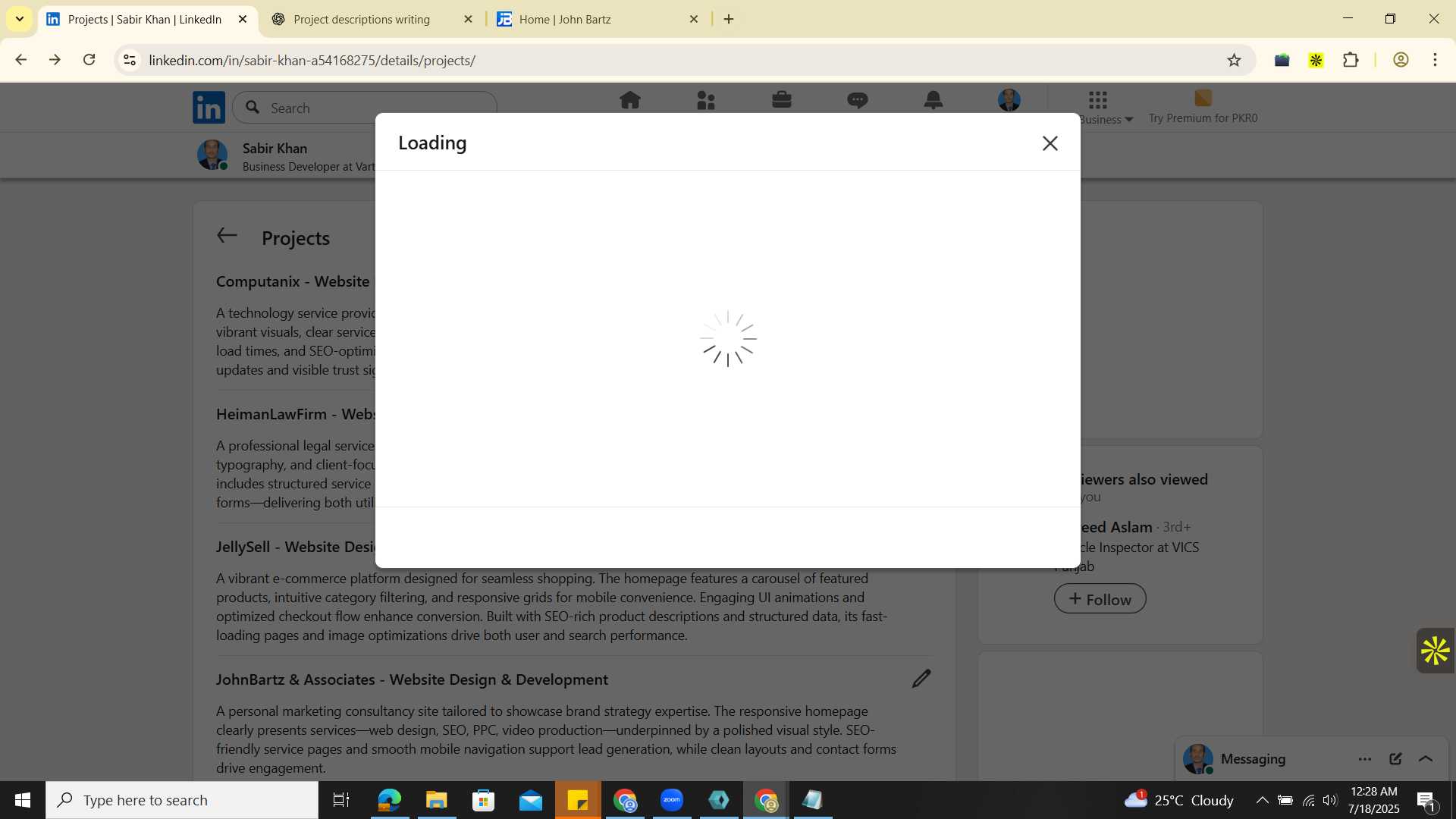This screenshot has width=1456, height=819.
Task: Expand the Messaging panel with chevron
Action: (x=1426, y=759)
